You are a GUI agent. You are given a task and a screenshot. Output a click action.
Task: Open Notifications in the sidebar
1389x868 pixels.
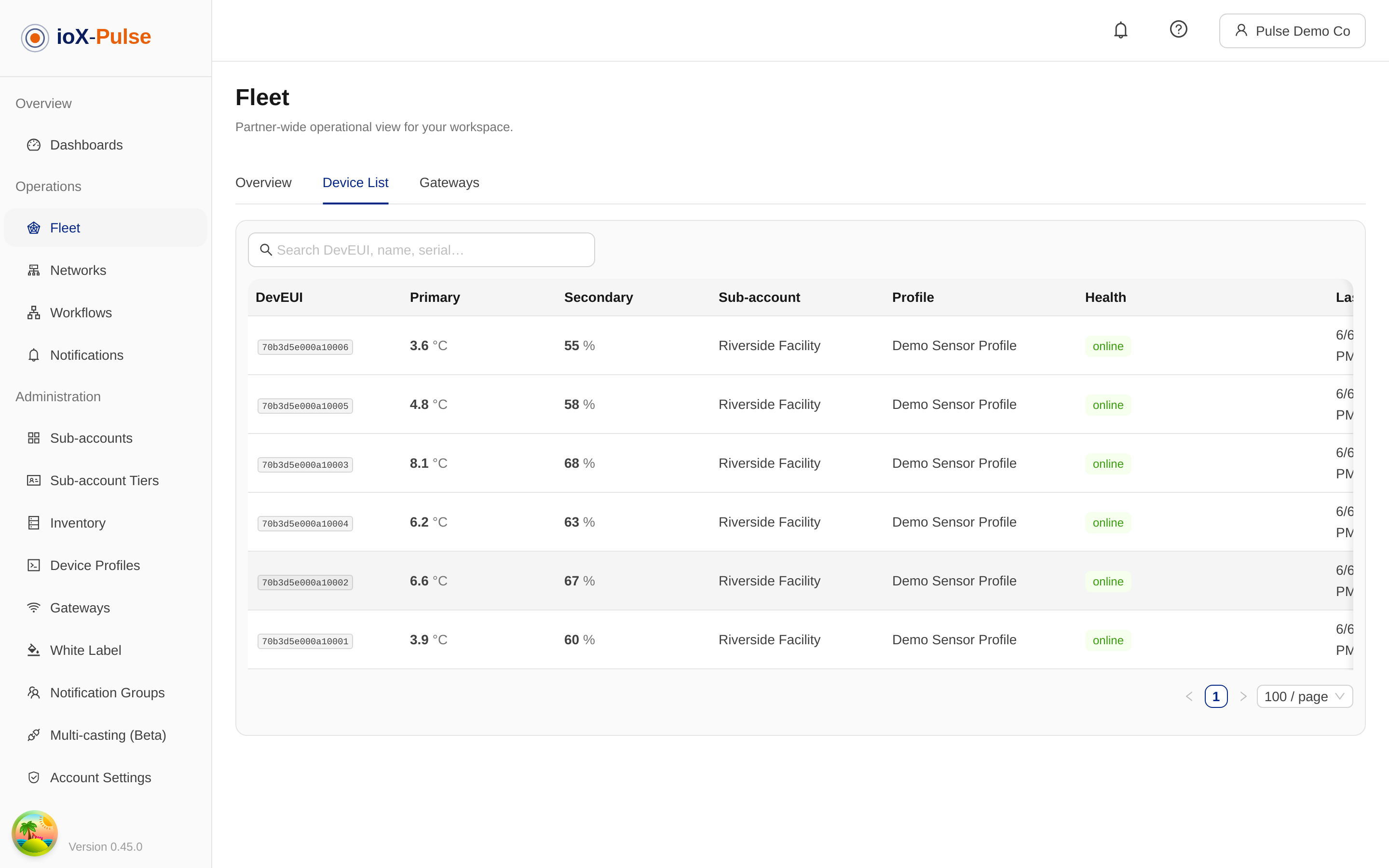point(106,355)
